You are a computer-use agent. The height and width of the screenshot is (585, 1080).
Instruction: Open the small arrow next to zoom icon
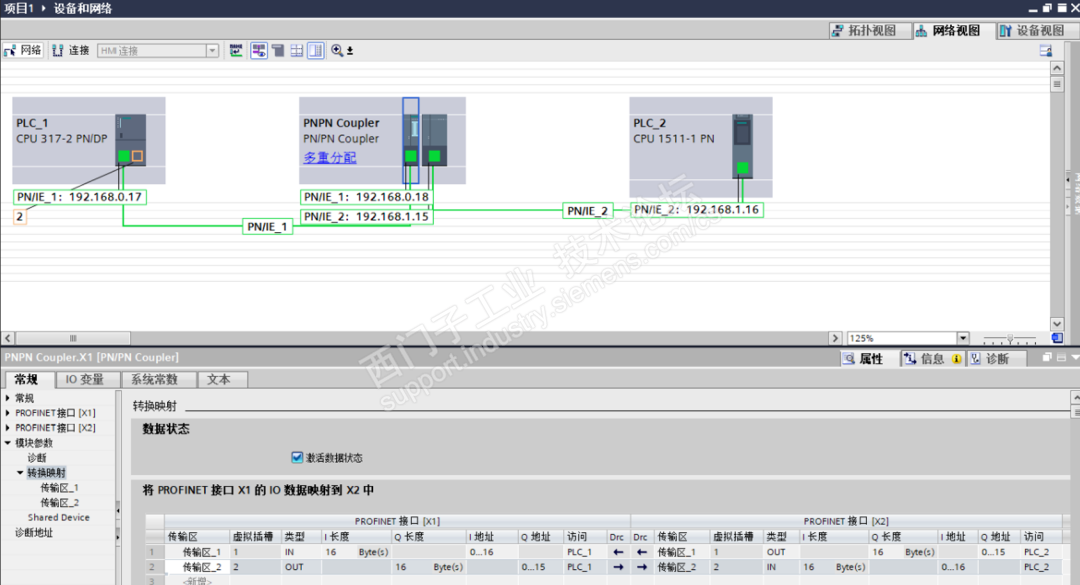point(350,51)
